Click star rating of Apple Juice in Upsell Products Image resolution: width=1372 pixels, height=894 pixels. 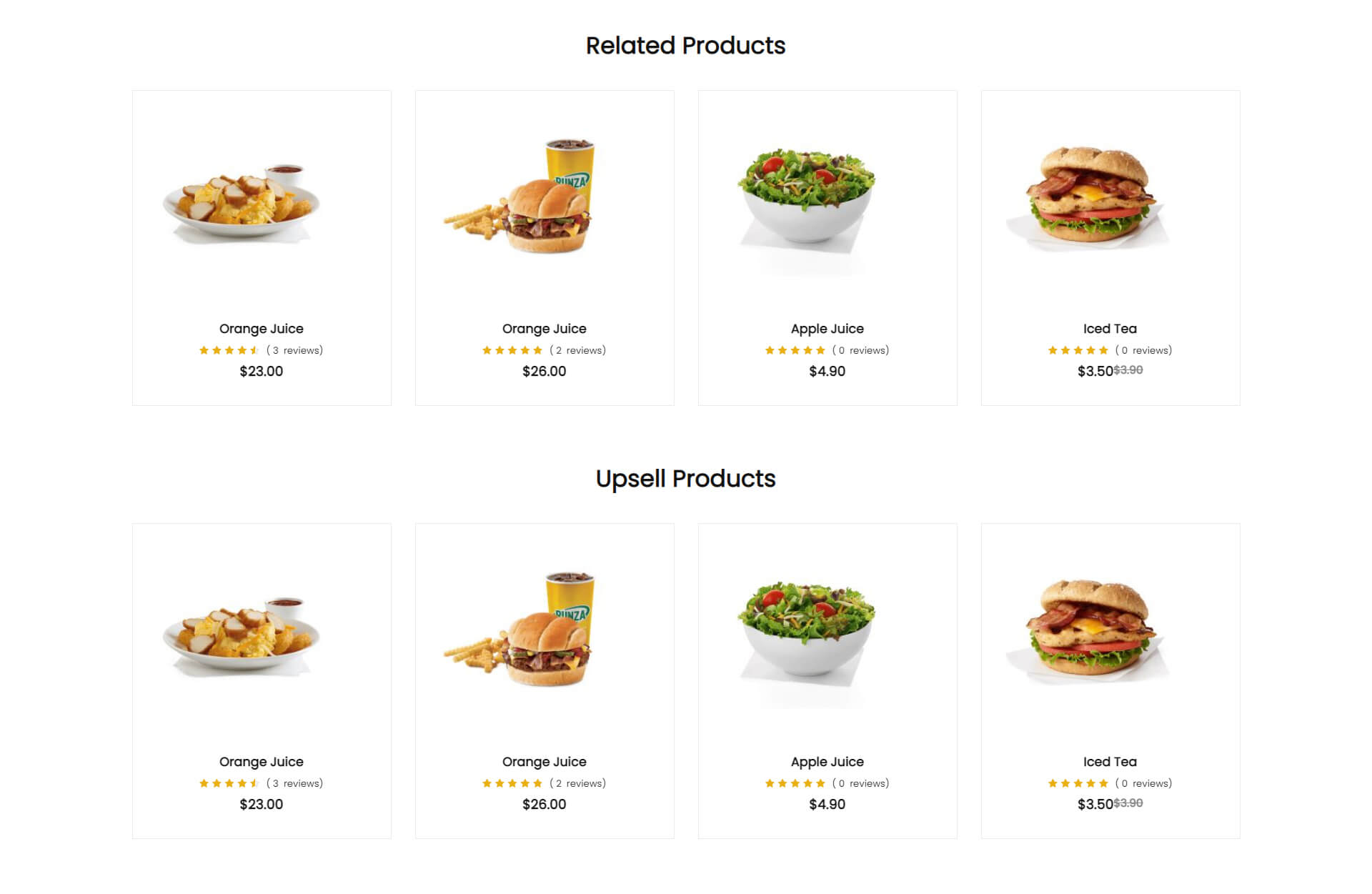[795, 783]
